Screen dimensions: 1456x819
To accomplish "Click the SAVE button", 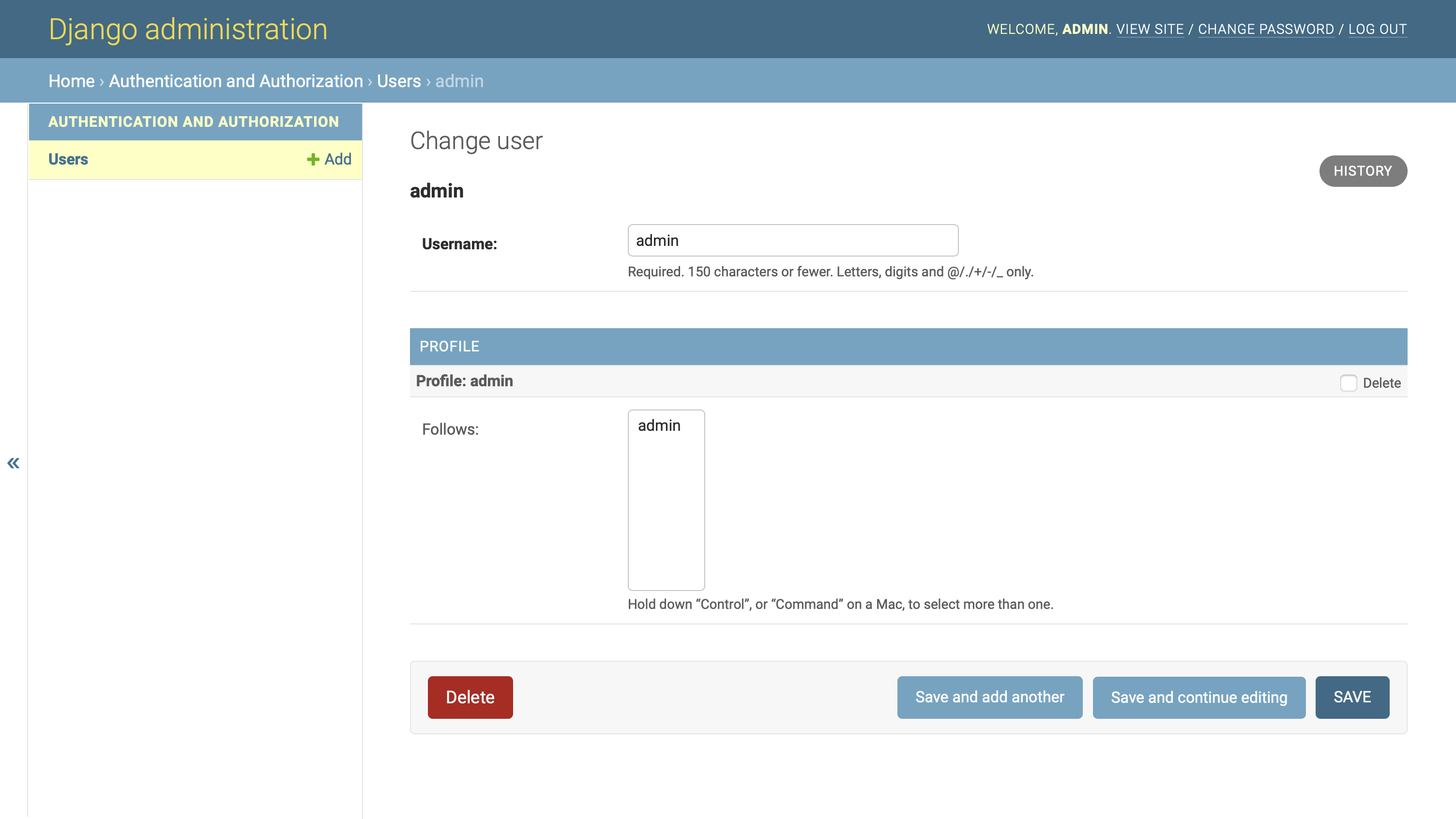I will 1352,697.
